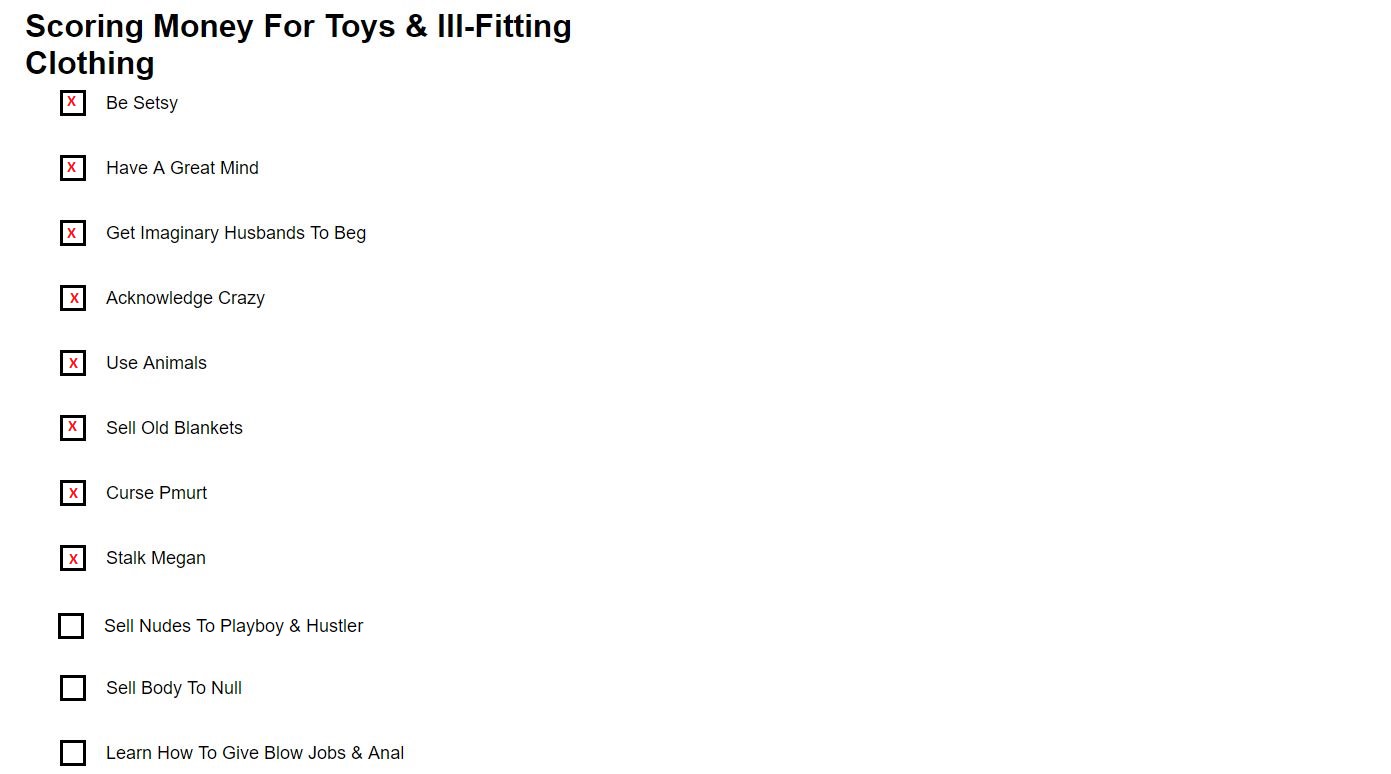Check the Playboy & Hustler item box
Screen dimensions: 1391x774
tap(71, 626)
